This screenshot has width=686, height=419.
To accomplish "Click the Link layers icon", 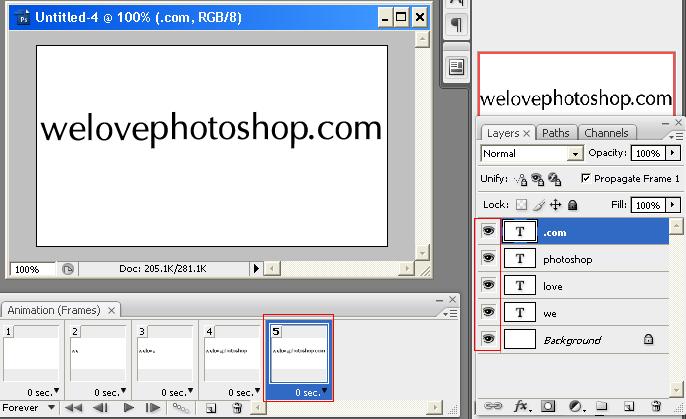I will click(493, 406).
